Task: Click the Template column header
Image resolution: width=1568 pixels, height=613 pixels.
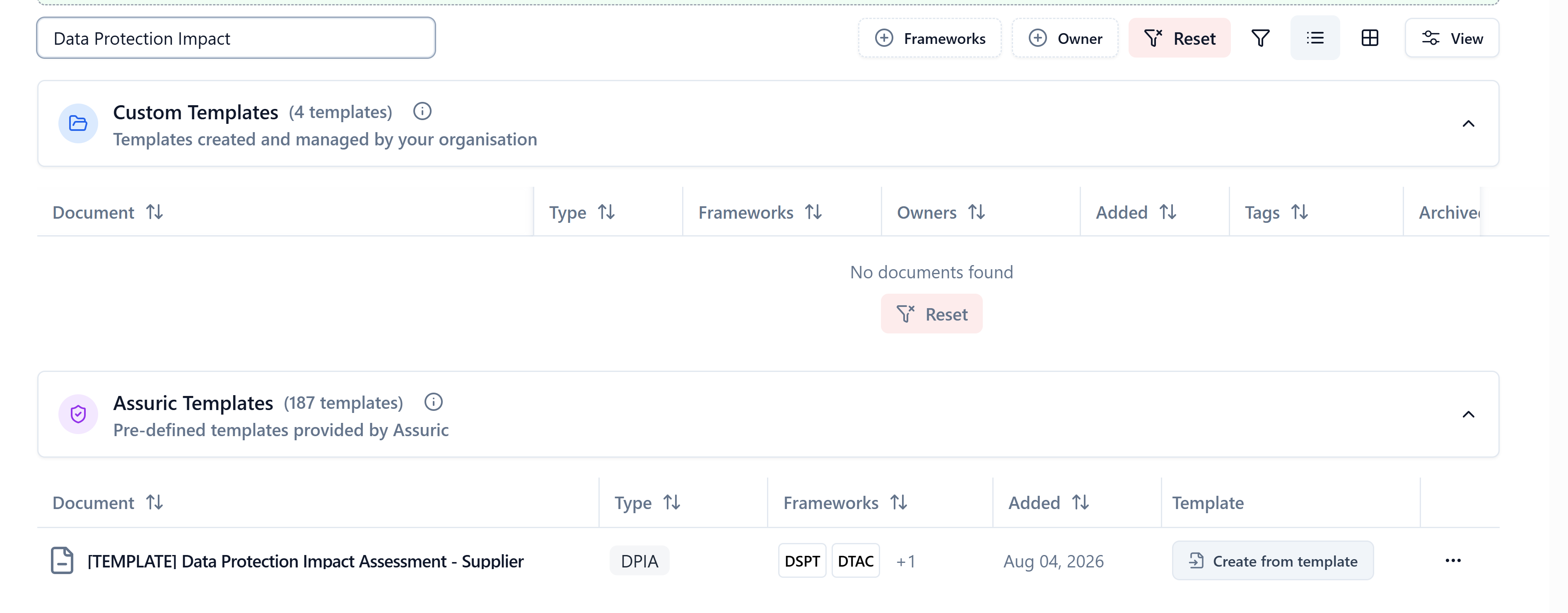Action: click(x=1208, y=503)
